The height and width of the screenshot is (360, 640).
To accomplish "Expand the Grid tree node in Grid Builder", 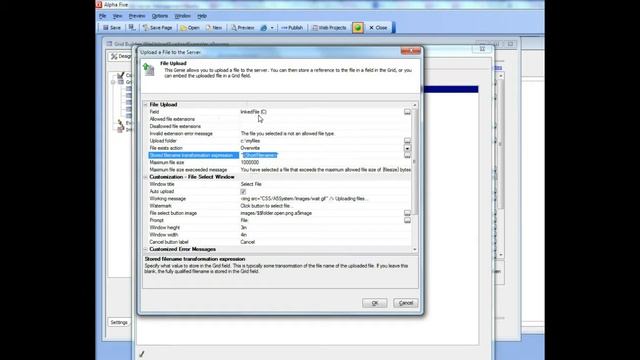I will coord(113,82).
